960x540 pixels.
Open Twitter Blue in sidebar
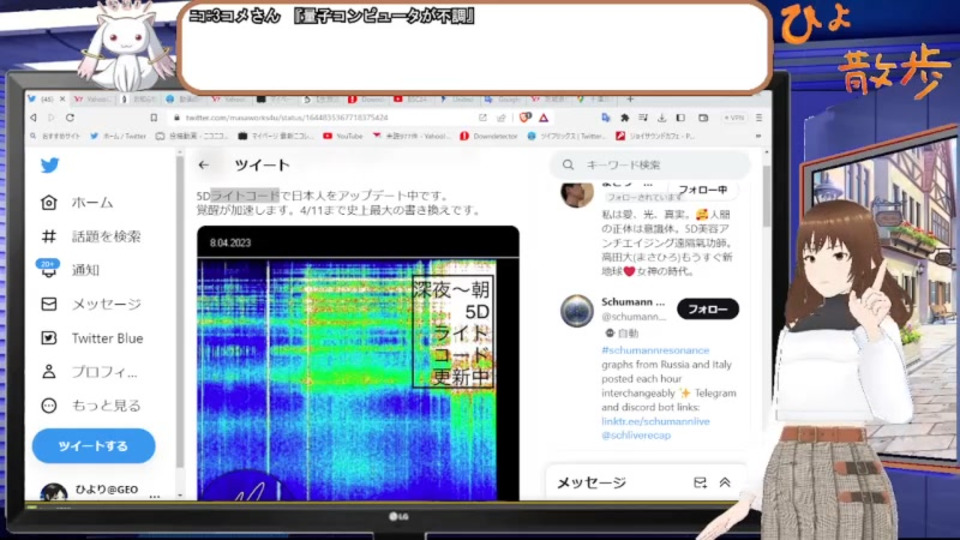92,338
